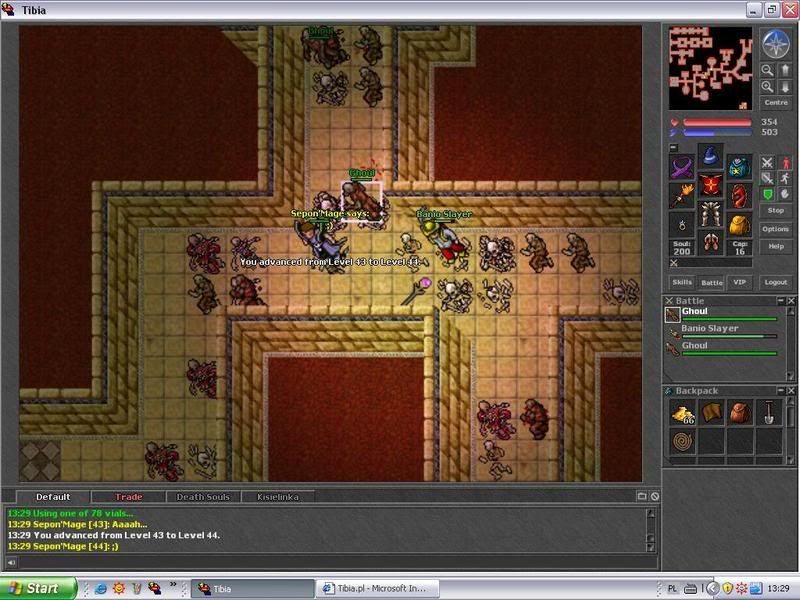Open the Help button
The image size is (800, 600).
click(x=776, y=246)
